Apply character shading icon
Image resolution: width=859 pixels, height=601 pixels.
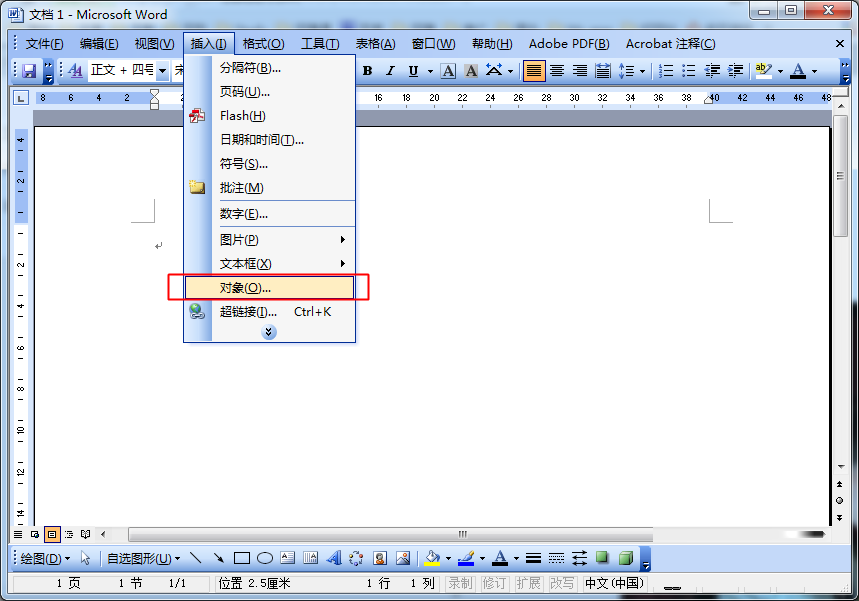[471, 71]
